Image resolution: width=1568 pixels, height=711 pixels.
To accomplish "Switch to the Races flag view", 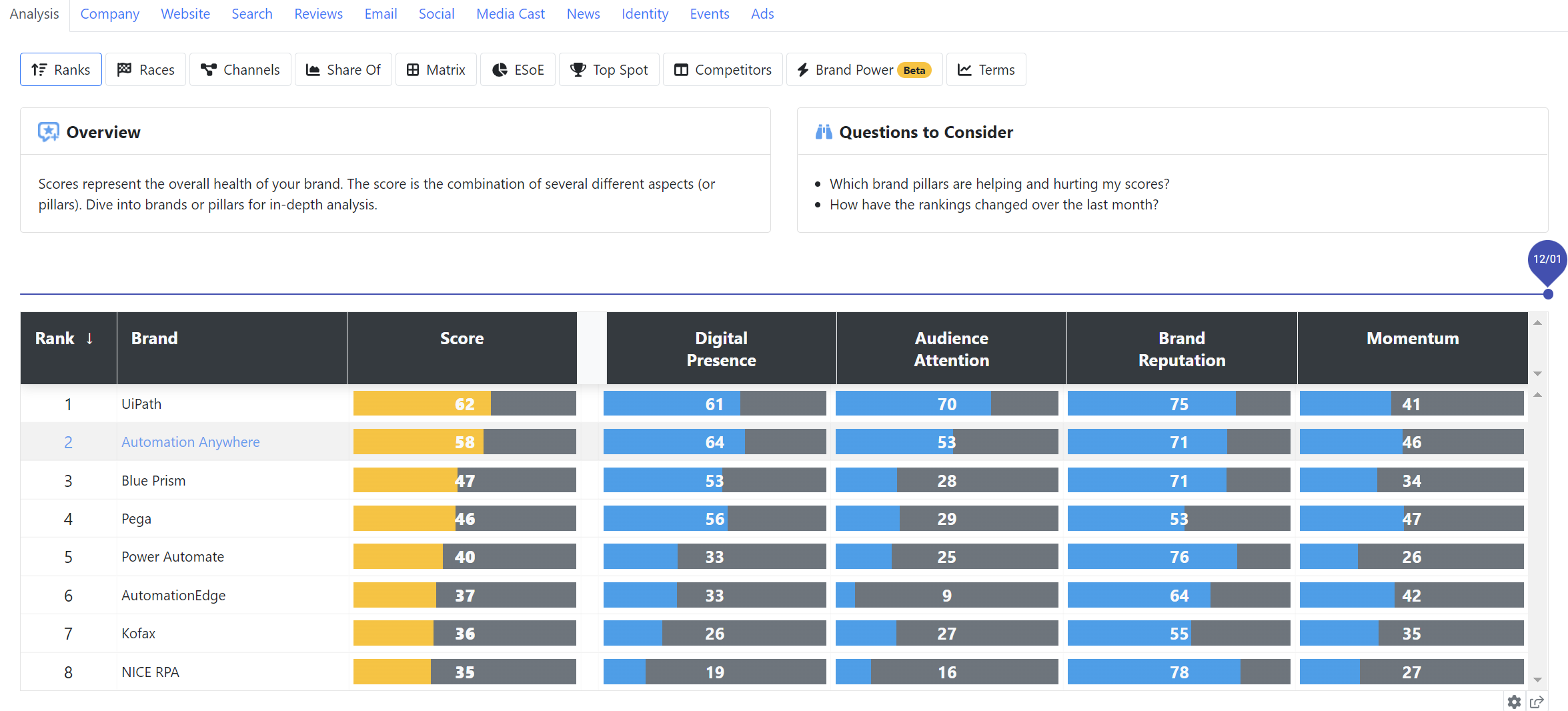I will (x=145, y=70).
